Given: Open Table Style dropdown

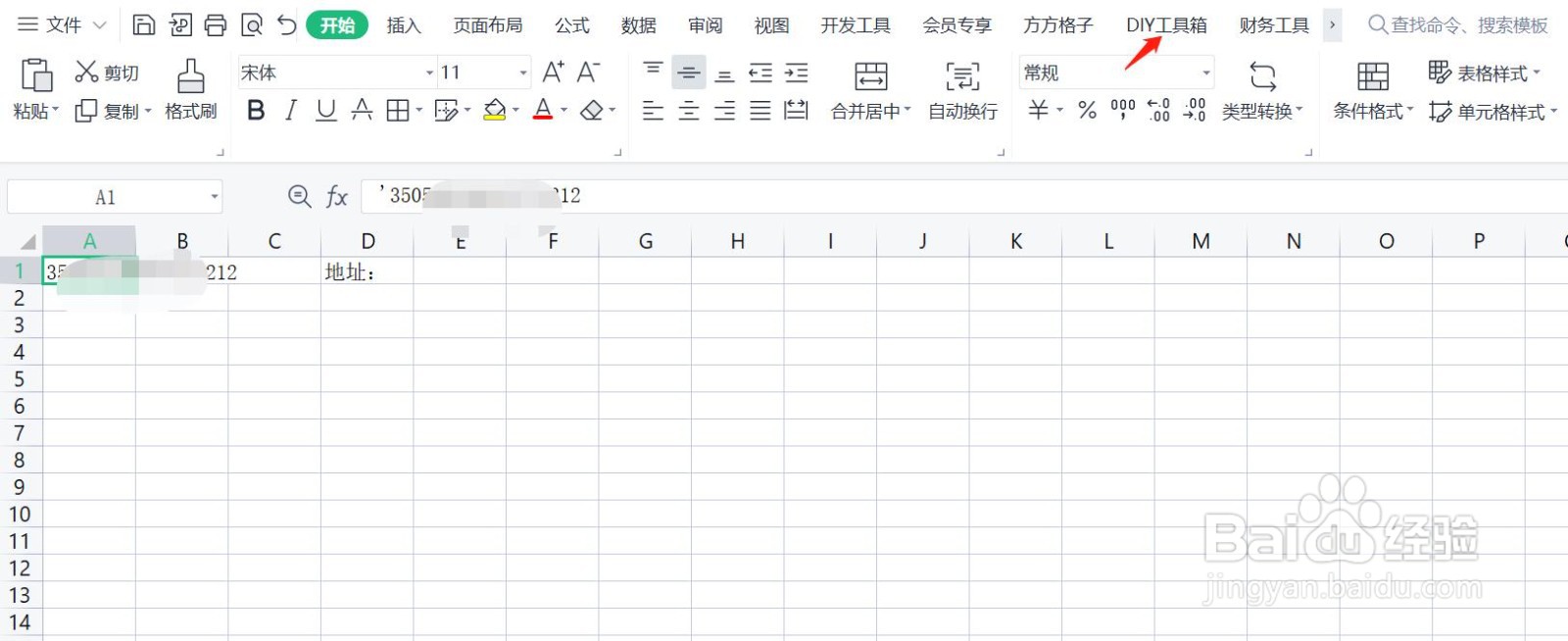Looking at the screenshot, I should 1484,73.
